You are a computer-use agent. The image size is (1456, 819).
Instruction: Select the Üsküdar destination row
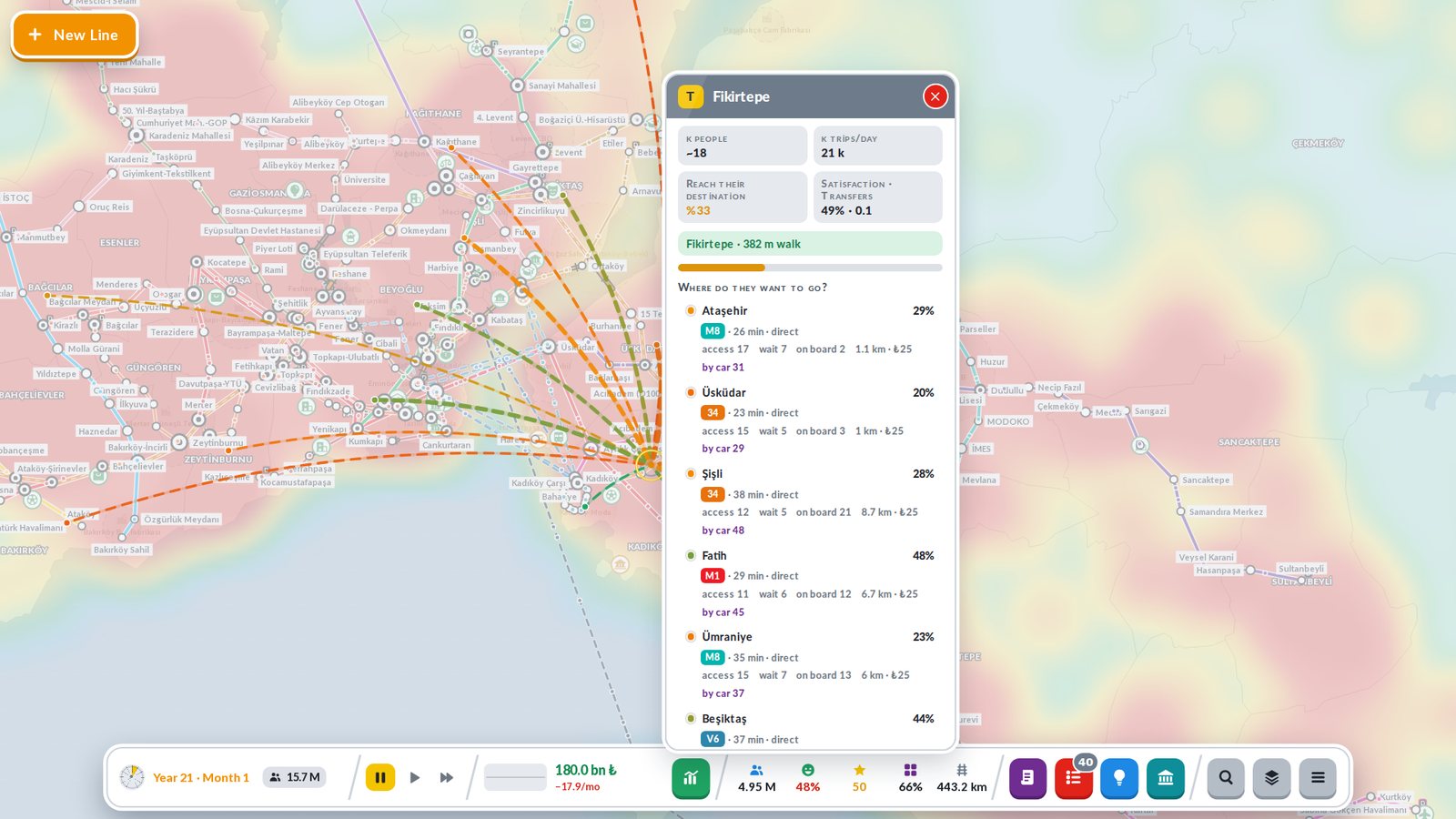[x=810, y=420]
